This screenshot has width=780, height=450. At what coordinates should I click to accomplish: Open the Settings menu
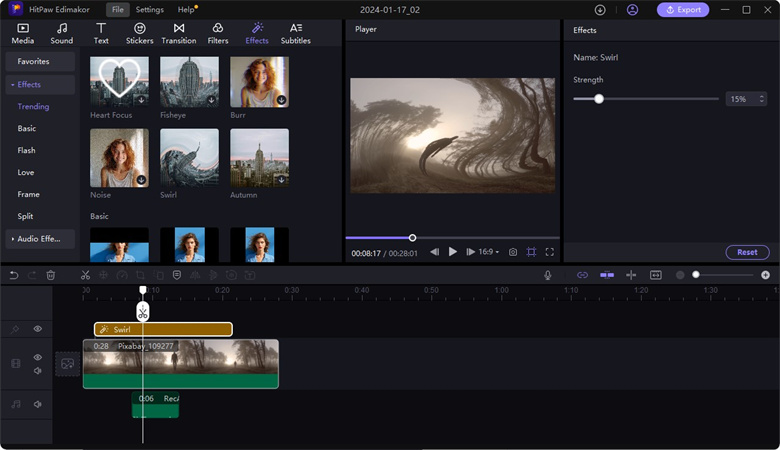pos(150,9)
